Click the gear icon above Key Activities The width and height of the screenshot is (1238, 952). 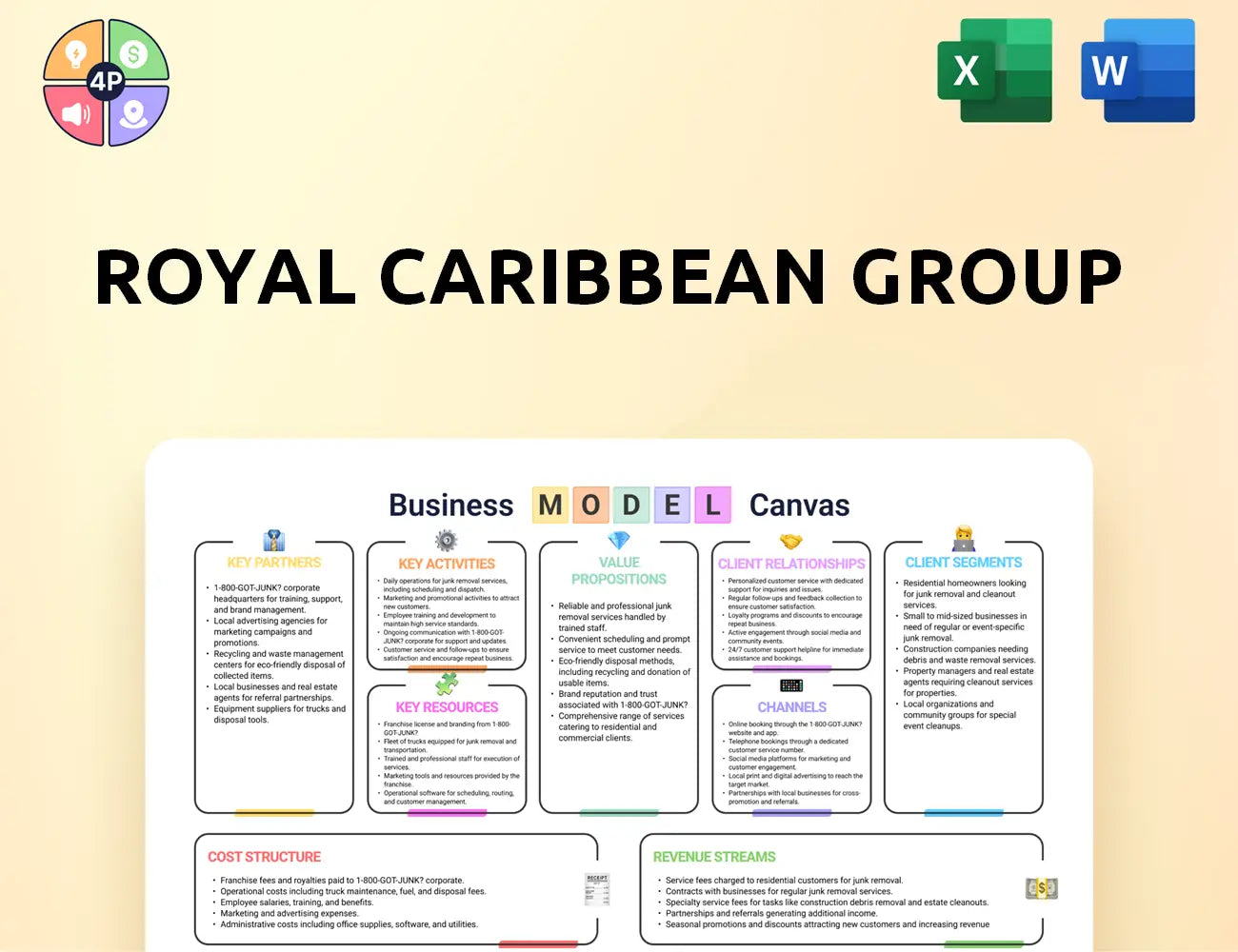[446, 541]
